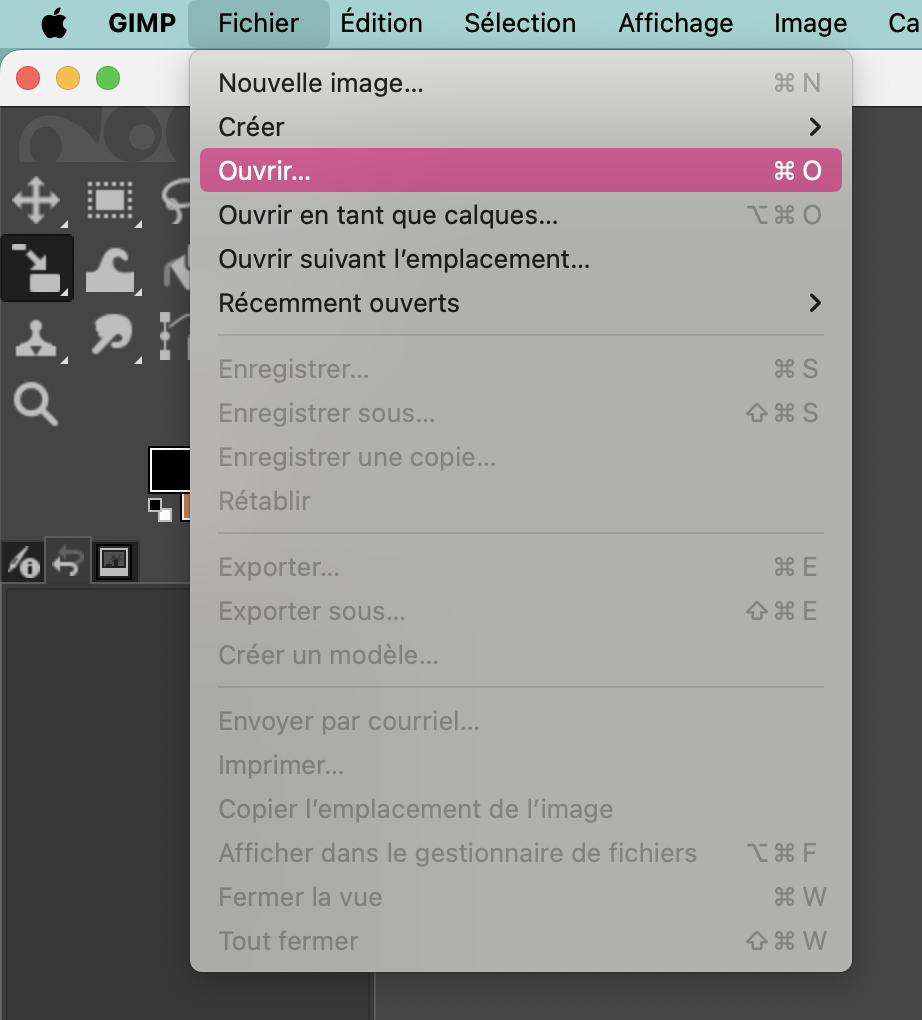Open the black foreground color swatch
The height and width of the screenshot is (1020, 922).
pyautogui.click(x=170, y=469)
